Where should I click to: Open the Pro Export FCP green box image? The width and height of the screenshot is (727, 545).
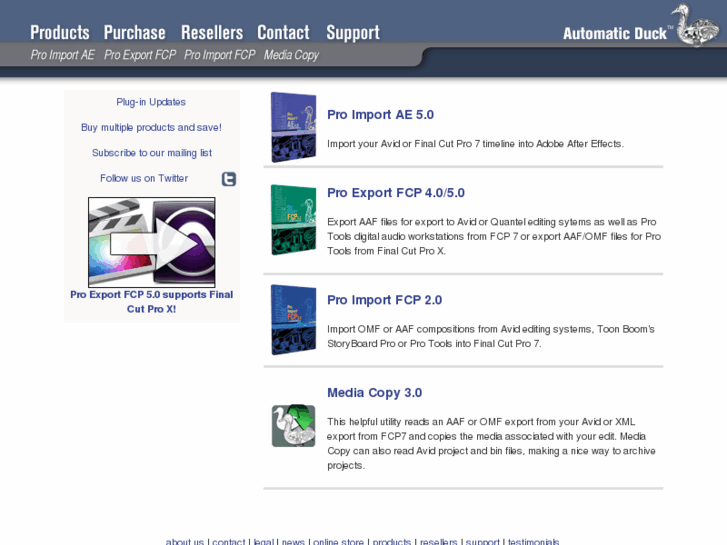pos(293,220)
